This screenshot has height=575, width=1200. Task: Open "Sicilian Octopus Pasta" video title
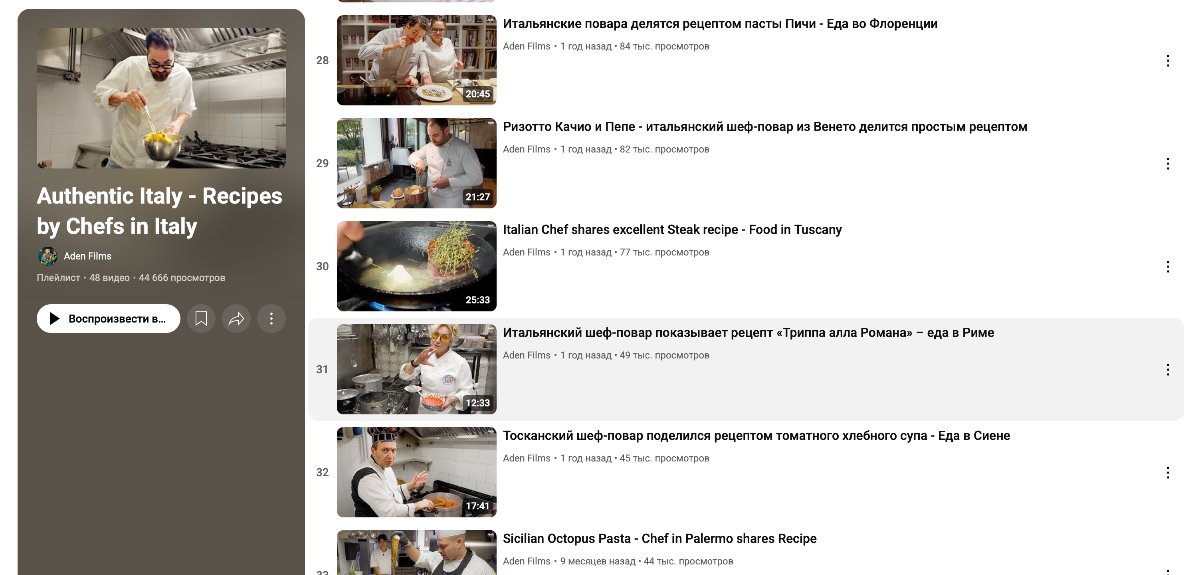point(660,539)
